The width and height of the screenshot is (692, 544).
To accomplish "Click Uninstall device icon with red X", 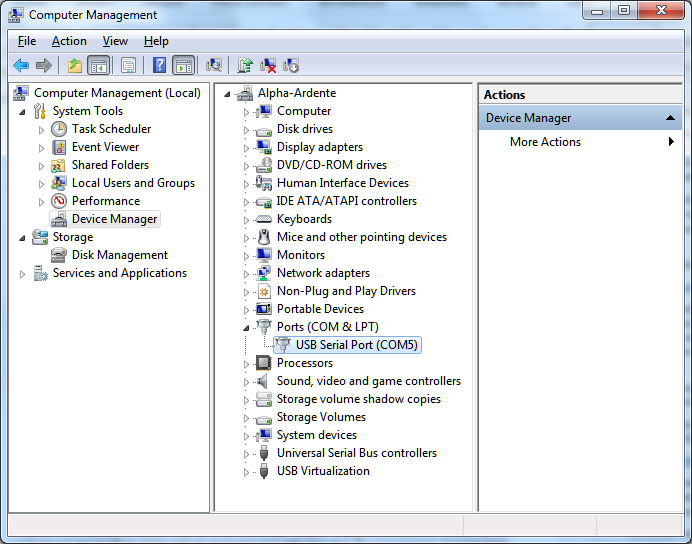I will (268, 65).
